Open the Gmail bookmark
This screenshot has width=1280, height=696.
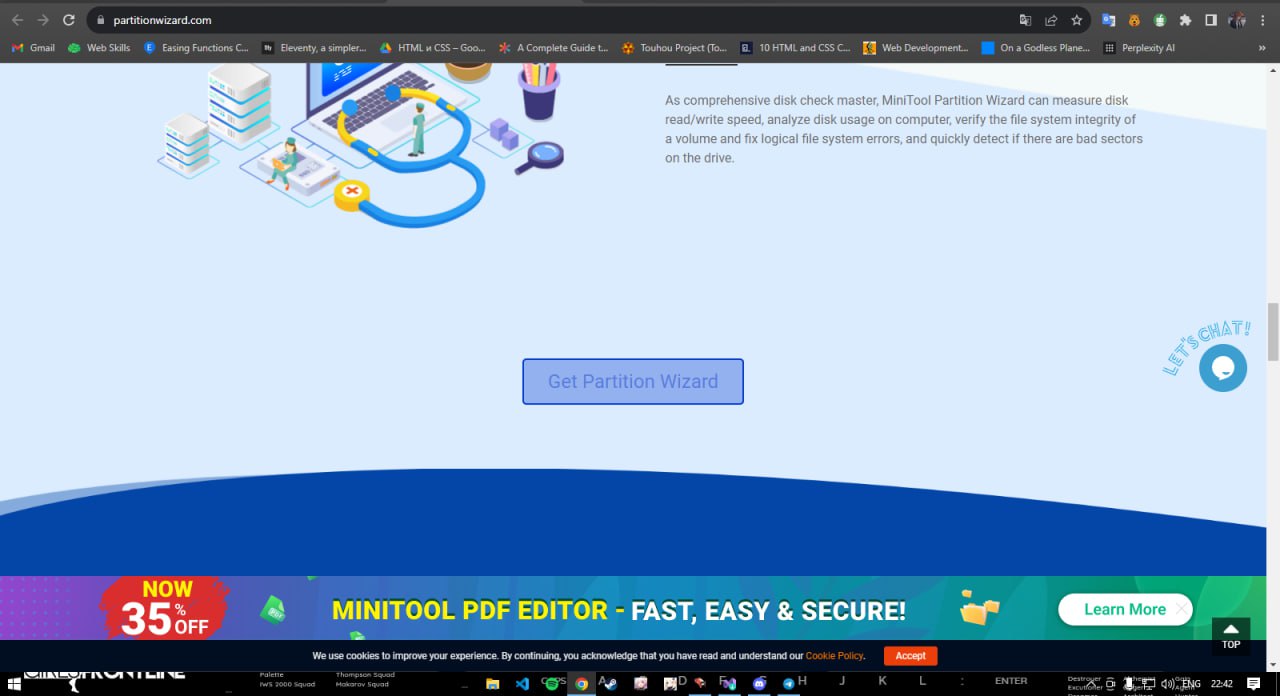coord(33,47)
